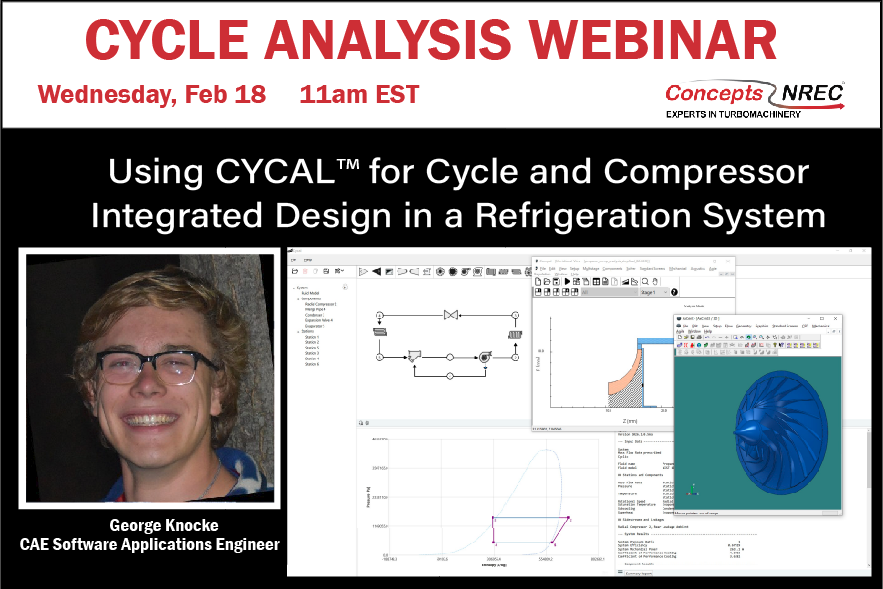Image resolution: width=883 pixels, height=589 pixels.
Task: Click the condenser symbol on diagram right side
Action: [x=515, y=334]
